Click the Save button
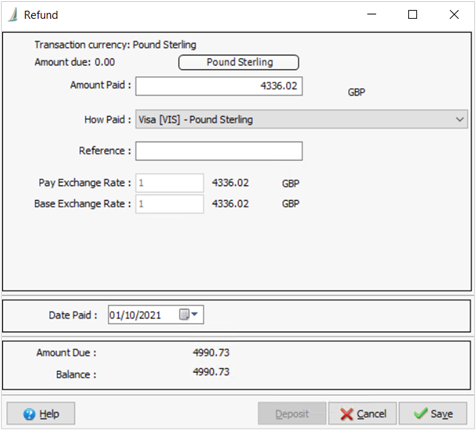Viewport: 476px width, 430px height. pyautogui.click(x=433, y=414)
